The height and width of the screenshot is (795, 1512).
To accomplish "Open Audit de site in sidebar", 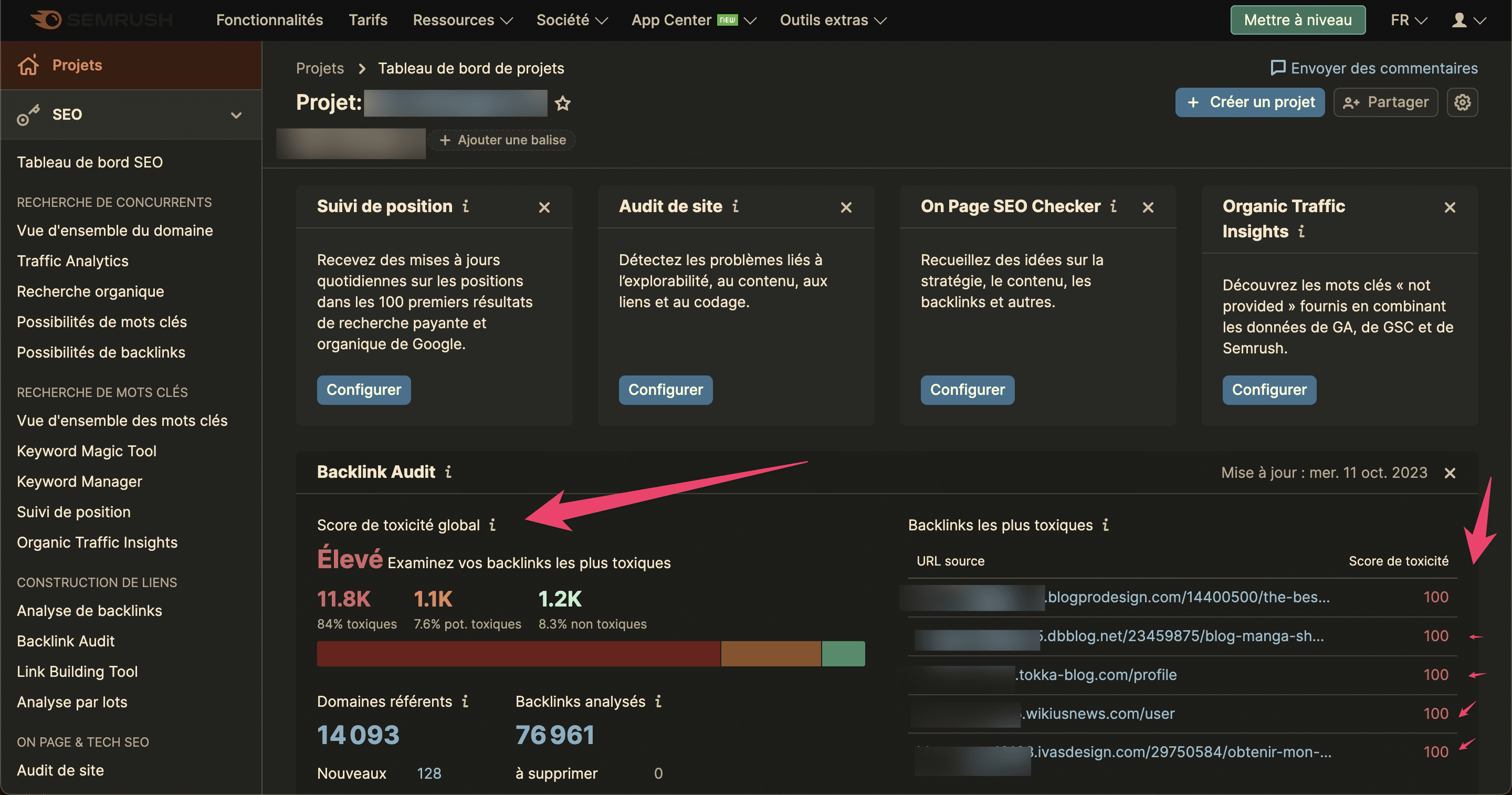I will (60, 770).
